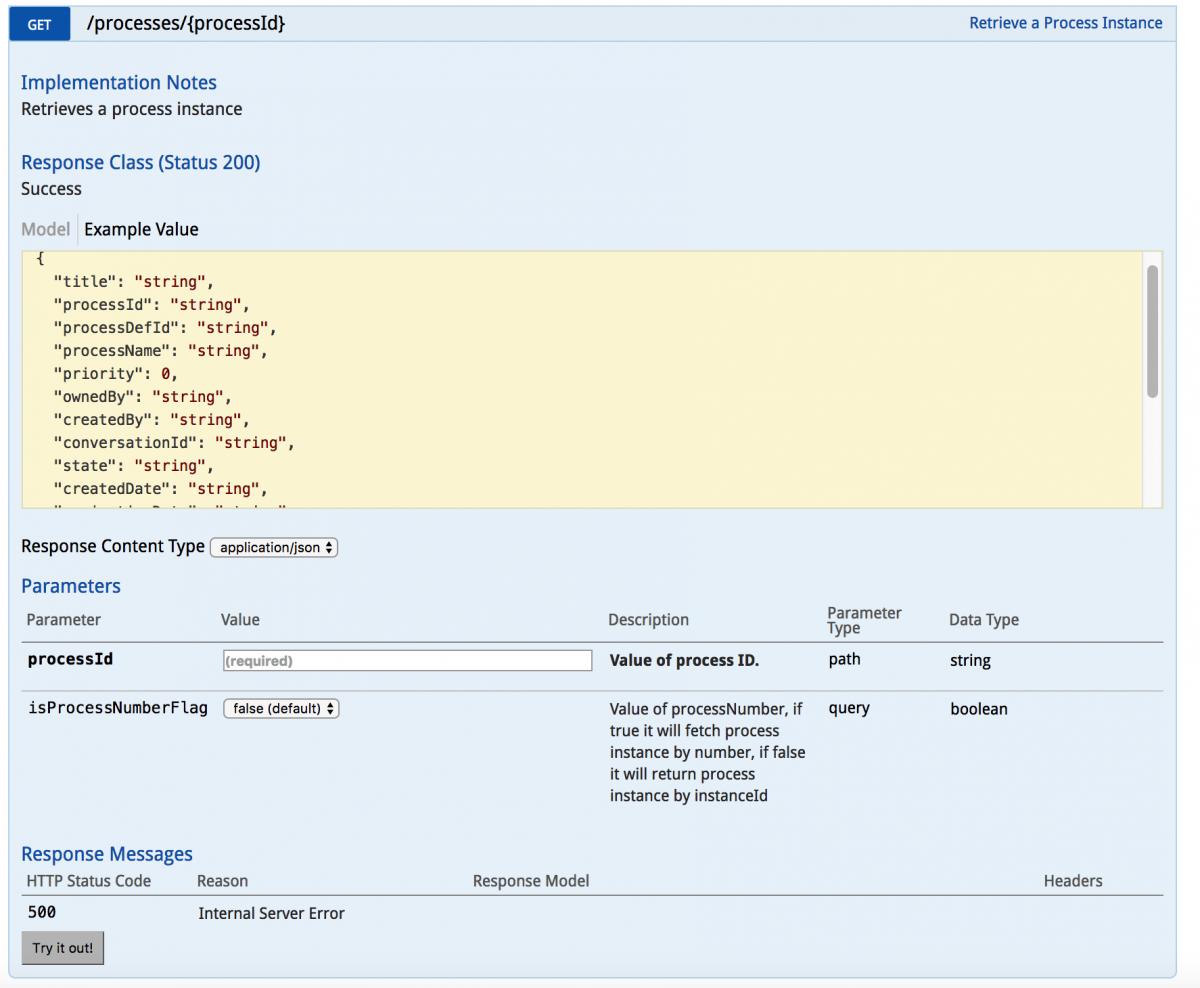Click the "title" line in example JSON

133,282
